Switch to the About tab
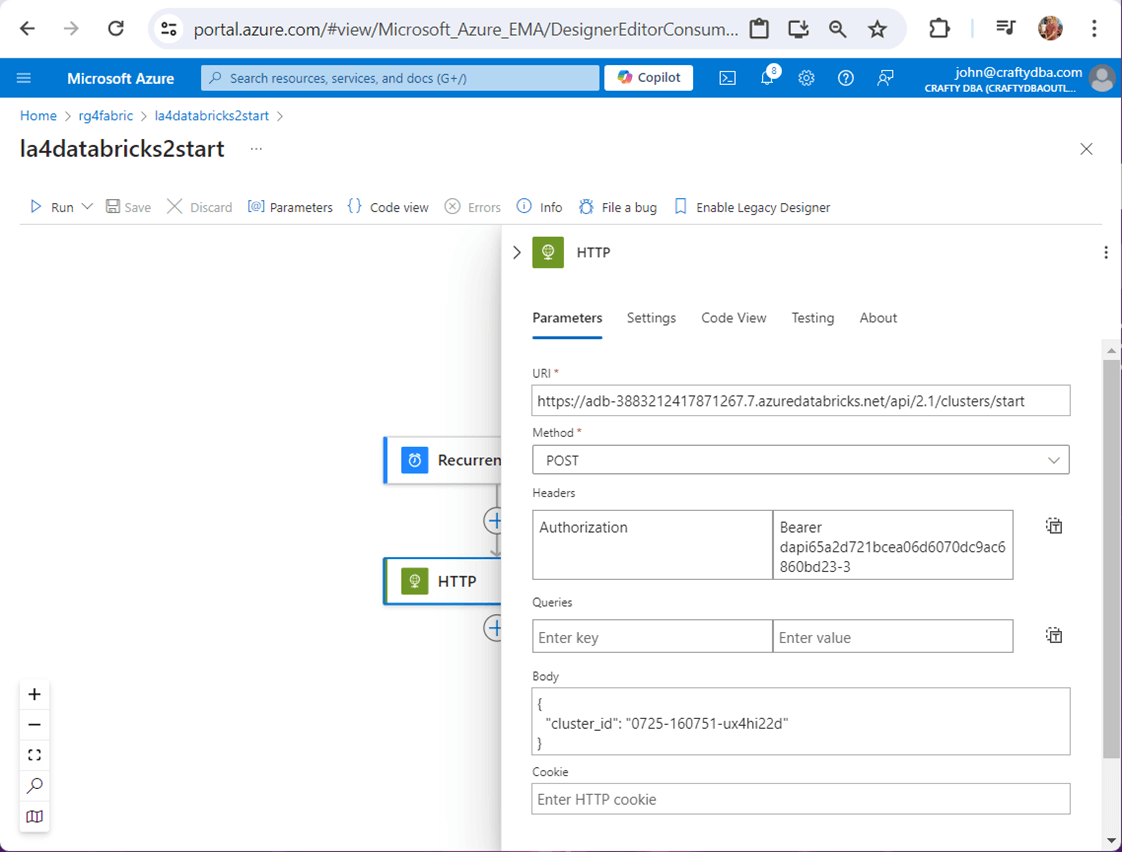Image resolution: width=1122 pixels, height=852 pixels. coord(878,318)
